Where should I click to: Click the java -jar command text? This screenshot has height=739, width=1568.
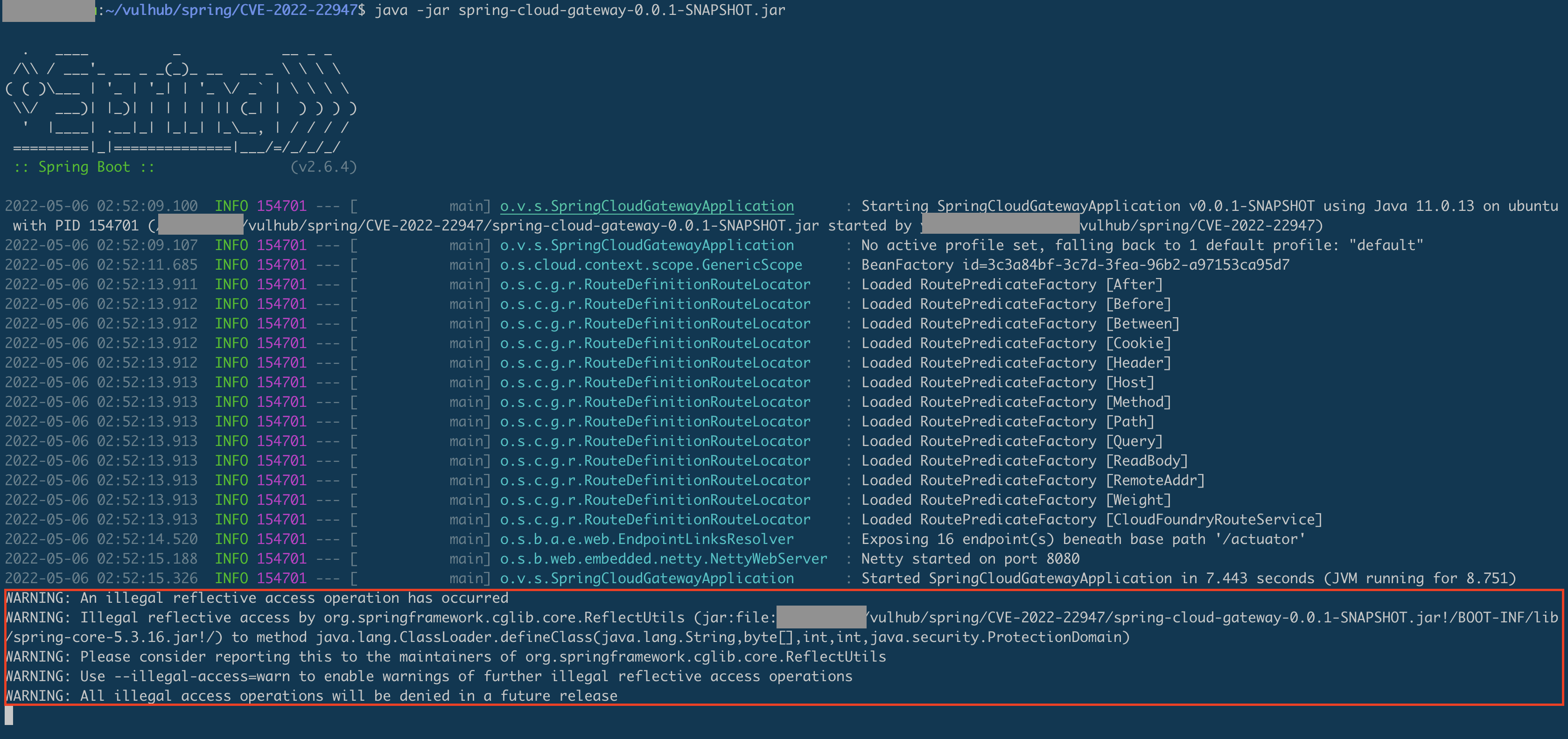(x=580, y=10)
